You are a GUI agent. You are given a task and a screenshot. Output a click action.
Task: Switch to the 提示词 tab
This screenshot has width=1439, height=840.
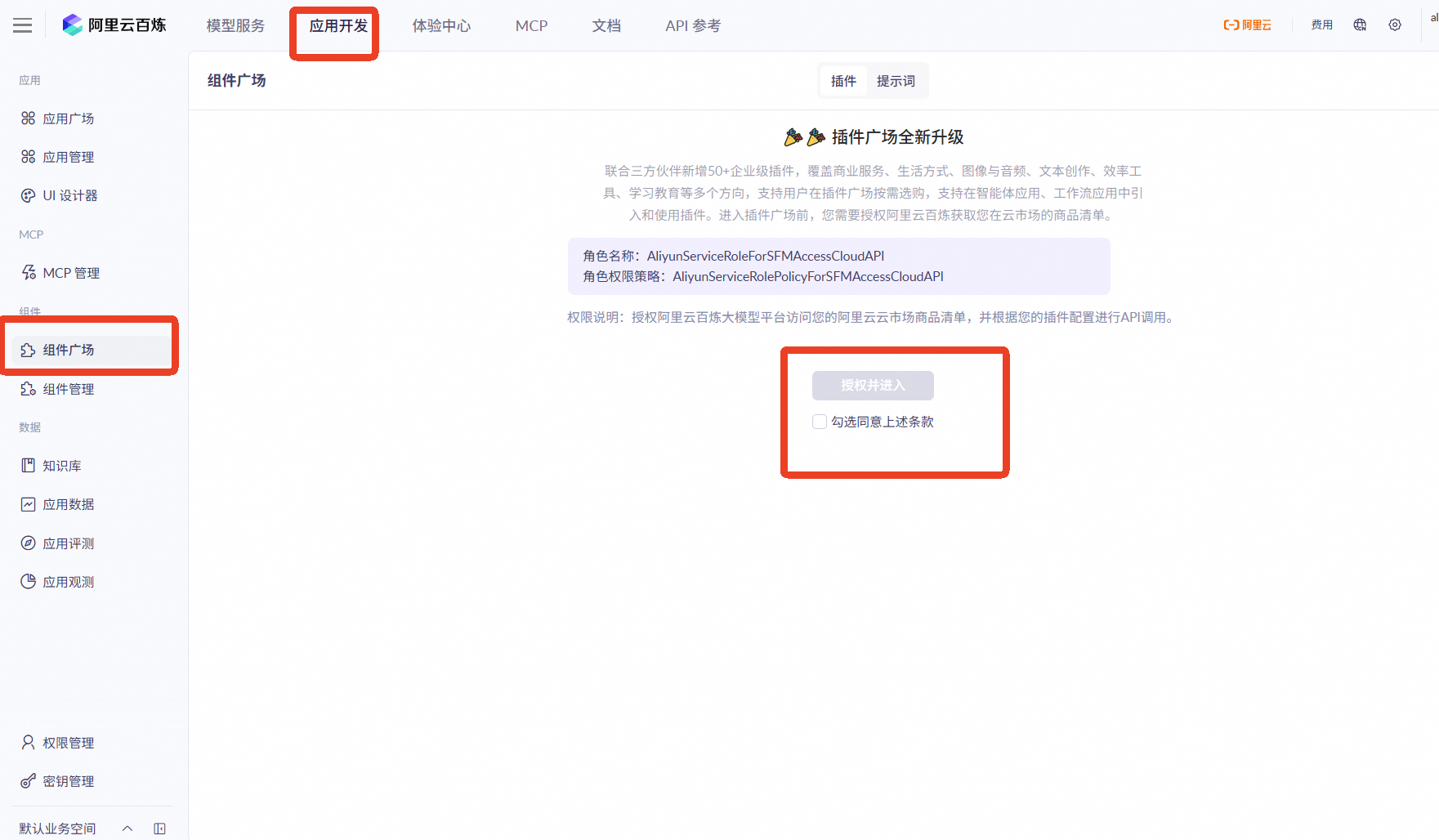(896, 81)
